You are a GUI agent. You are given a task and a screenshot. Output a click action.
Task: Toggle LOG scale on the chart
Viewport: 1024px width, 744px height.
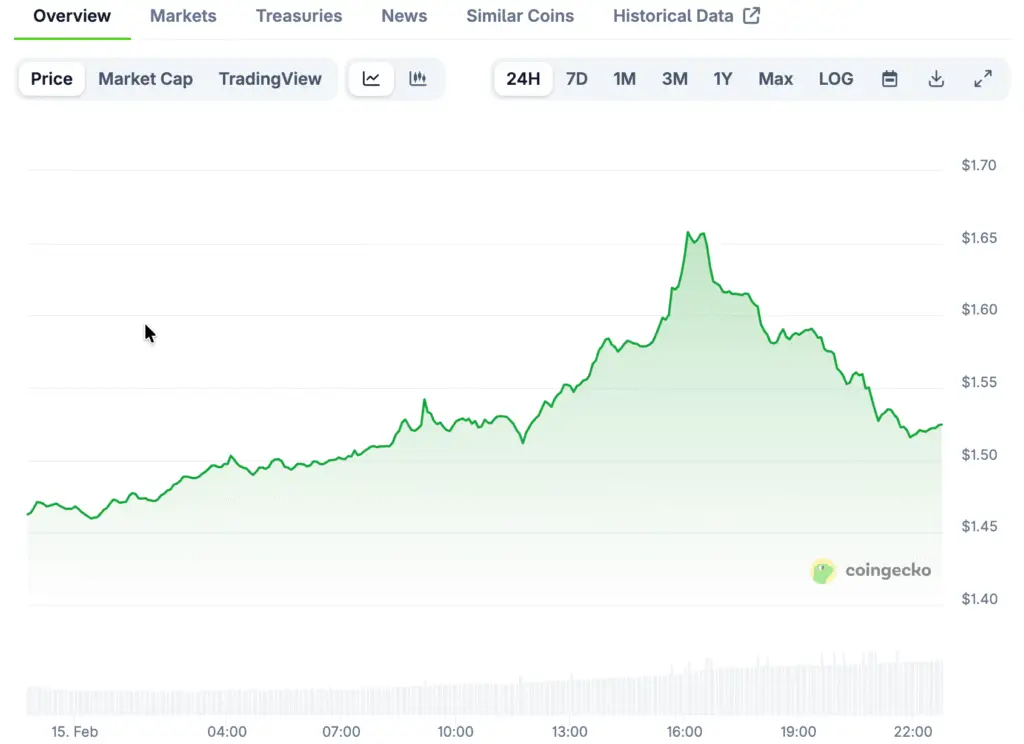(x=836, y=79)
